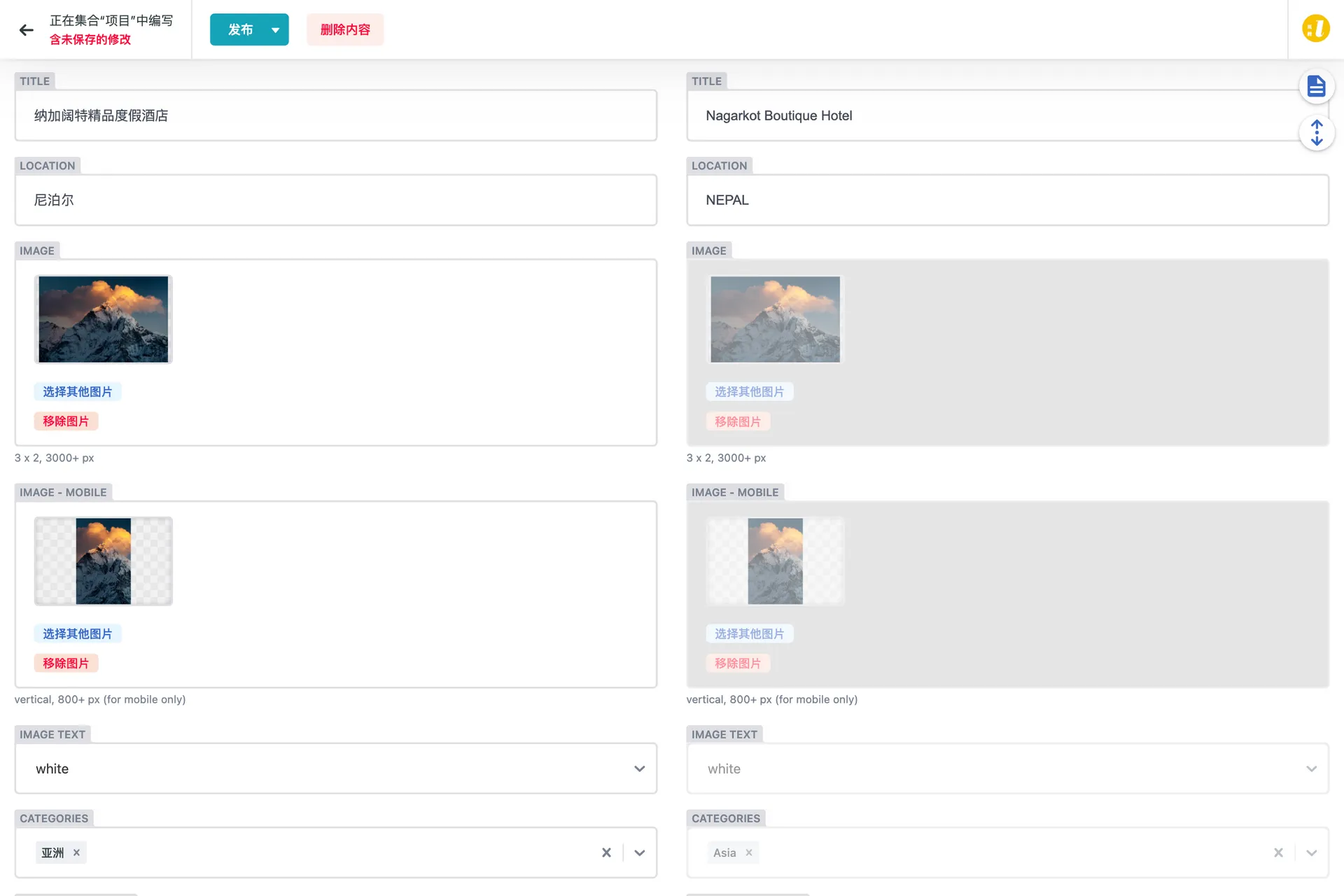The height and width of the screenshot is (896, 1344).
Task: Click the Chinese TITLE input field
Action: point(336,115)
